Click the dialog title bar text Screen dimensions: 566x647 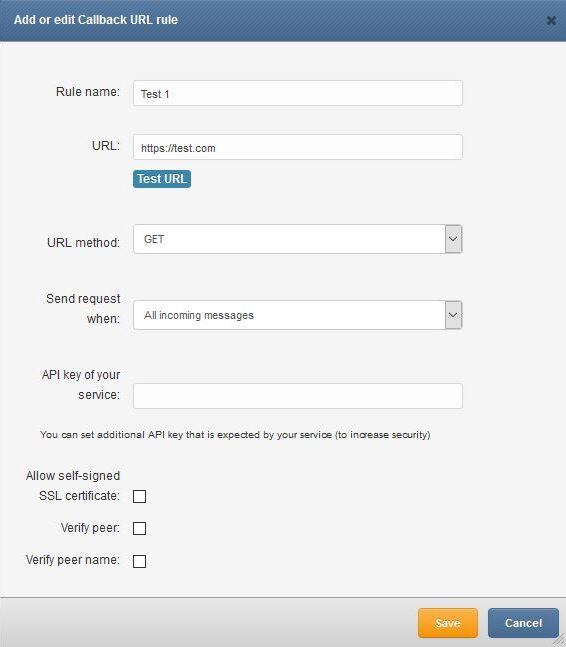pos(96,20)
